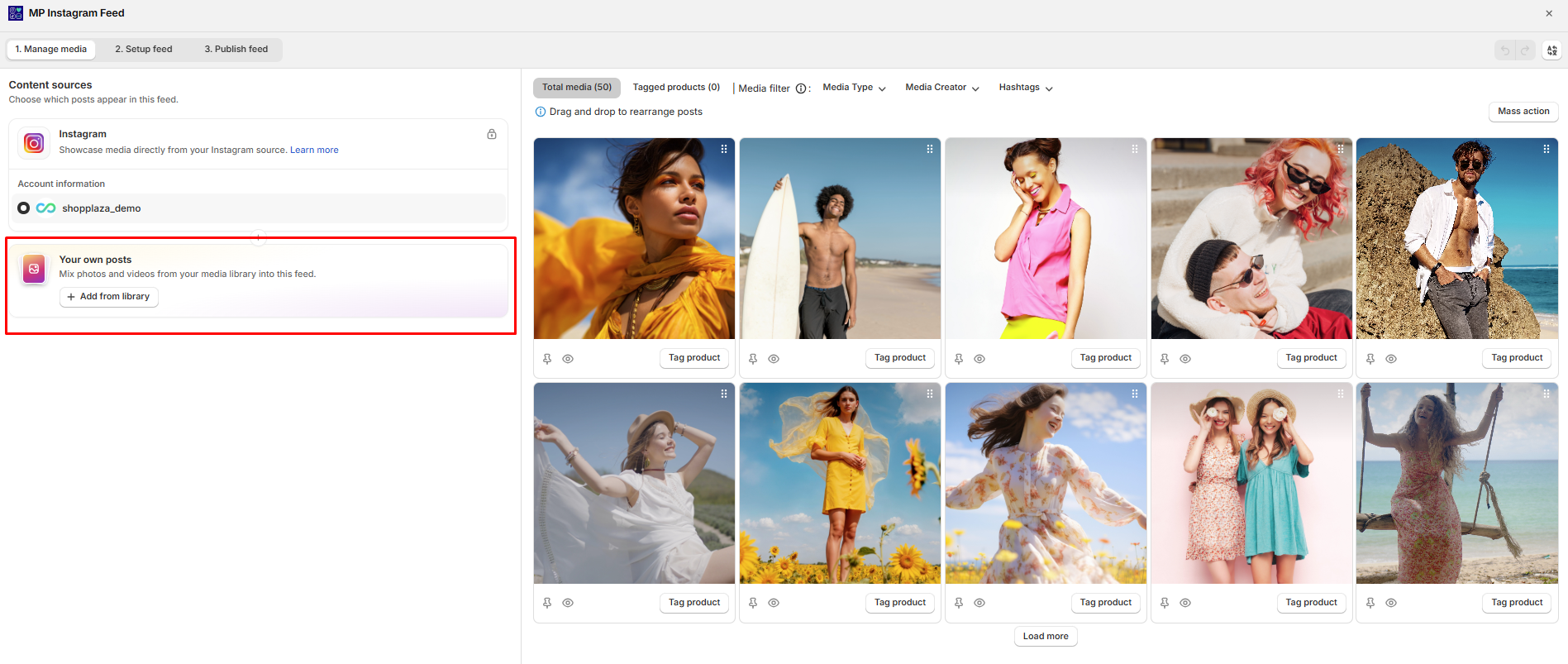Click Add from library button
The height and width of the screenshot is (664, 1568).
pyautogui.click(x=109, y=297)
